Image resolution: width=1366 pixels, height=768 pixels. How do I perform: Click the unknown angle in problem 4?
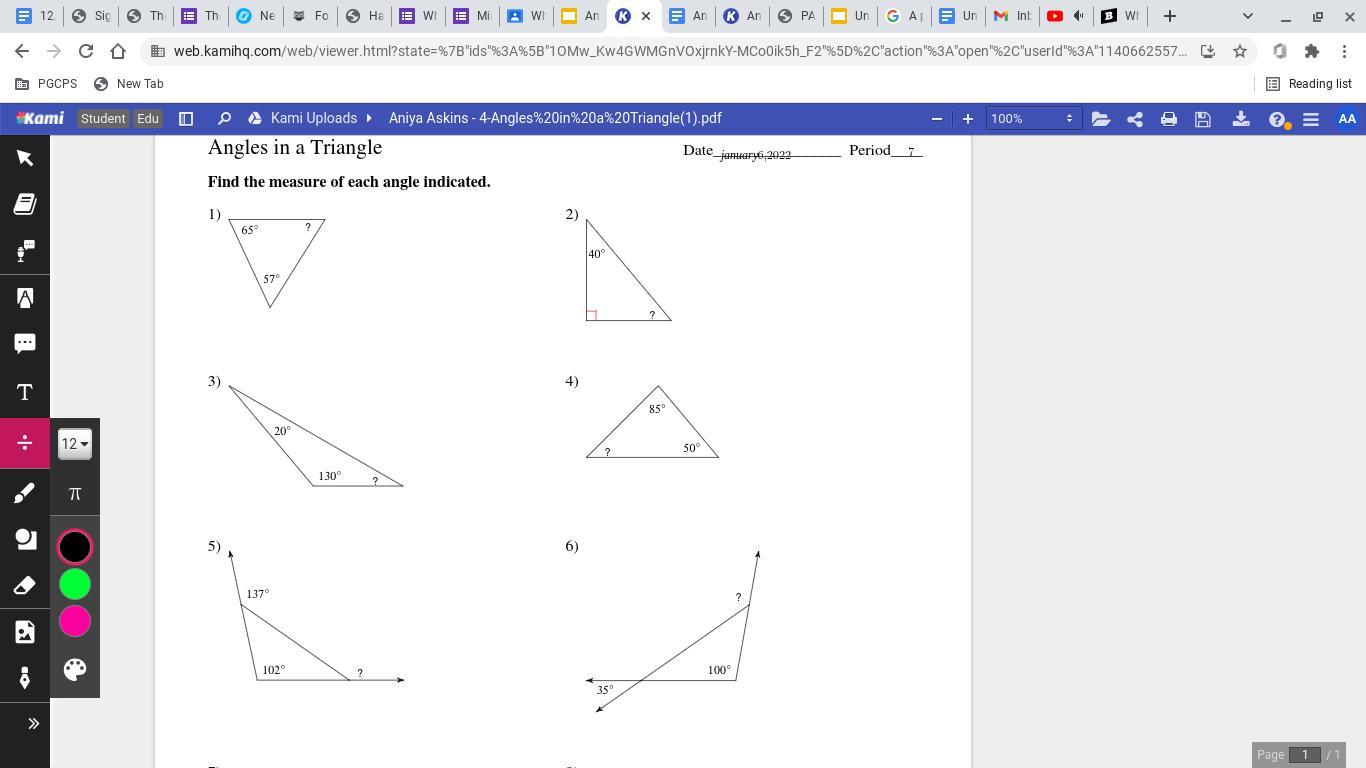click(607, 452)
